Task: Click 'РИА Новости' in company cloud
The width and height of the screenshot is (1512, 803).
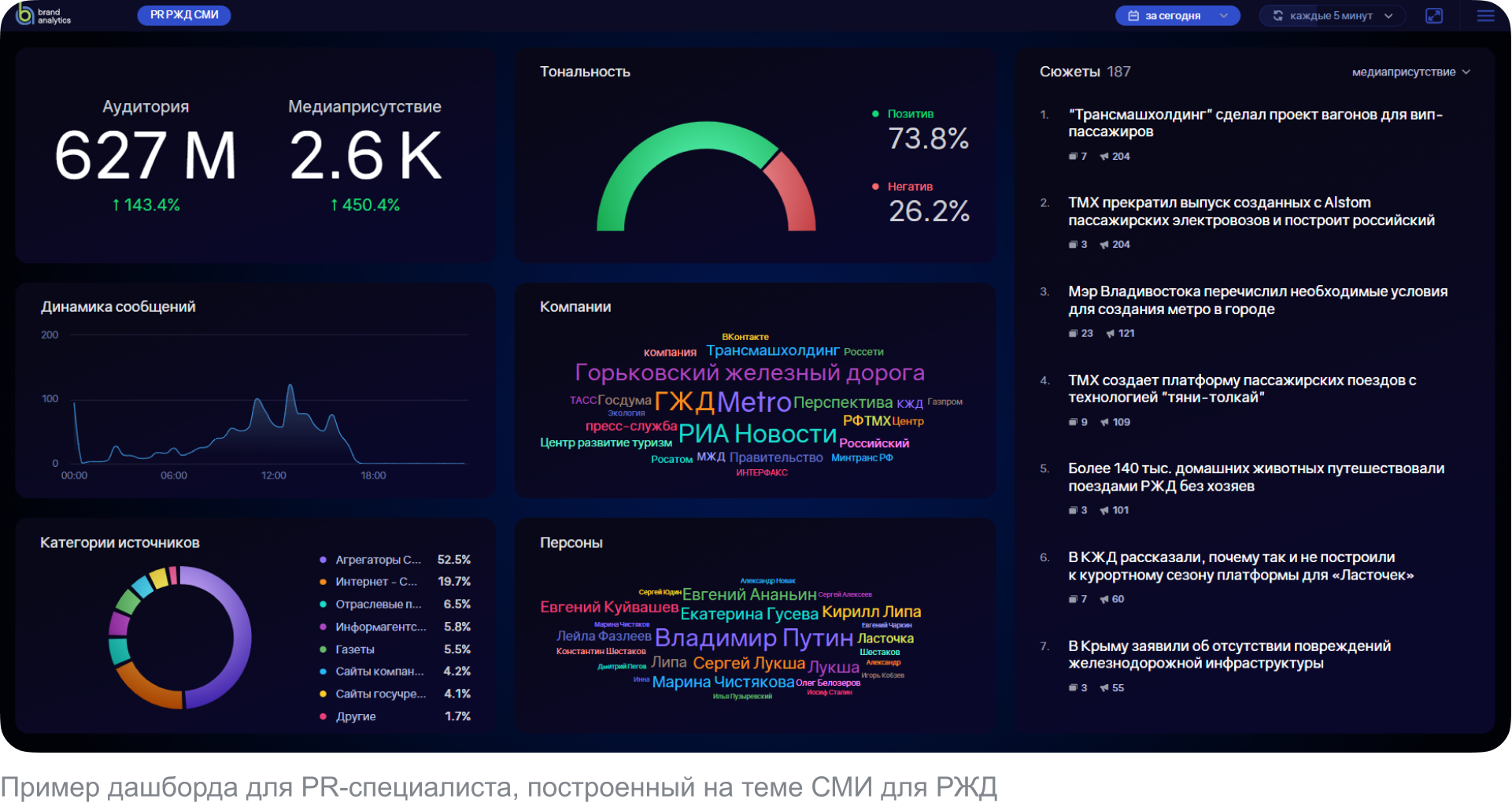Action: coord(757,434)
